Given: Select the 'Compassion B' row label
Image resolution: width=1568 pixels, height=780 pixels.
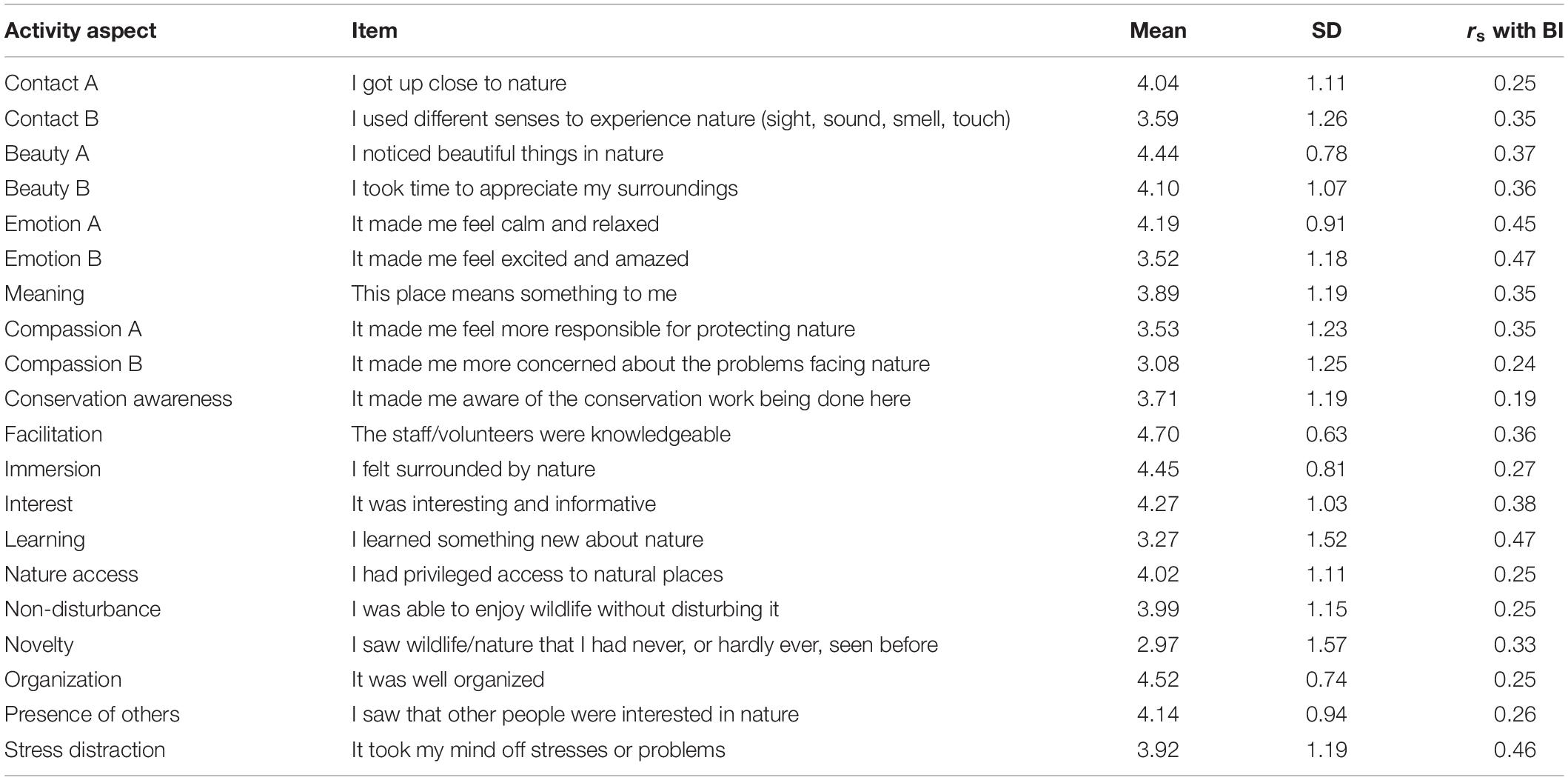Looking at the screenshot, I should pos(73,364).
